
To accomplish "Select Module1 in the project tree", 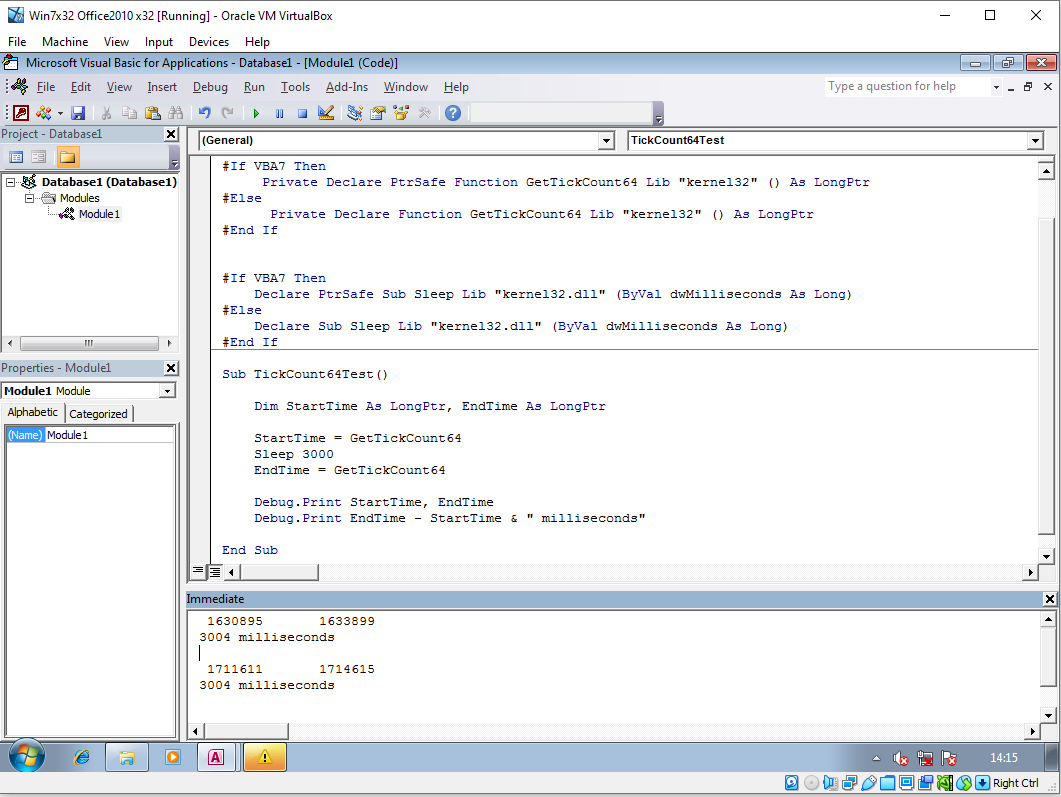I will coord(99,214).
